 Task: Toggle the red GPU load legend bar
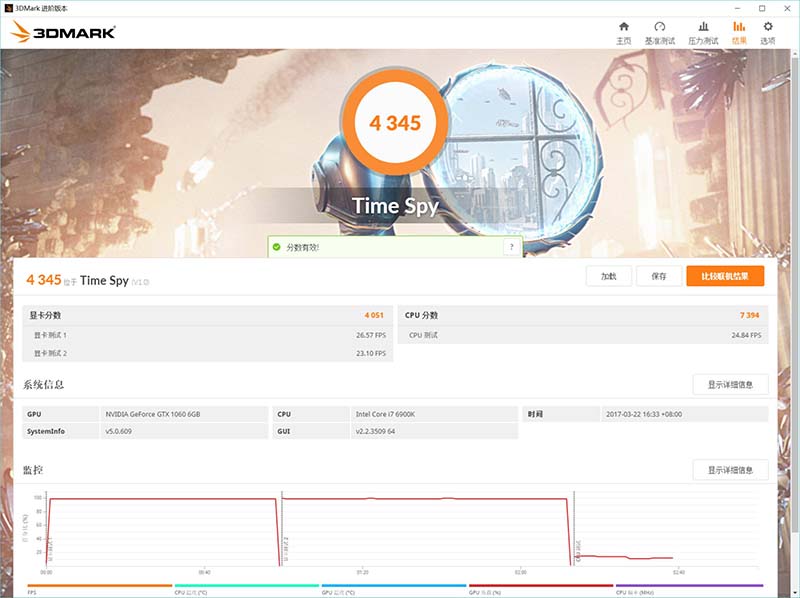[x=541, y=586]
